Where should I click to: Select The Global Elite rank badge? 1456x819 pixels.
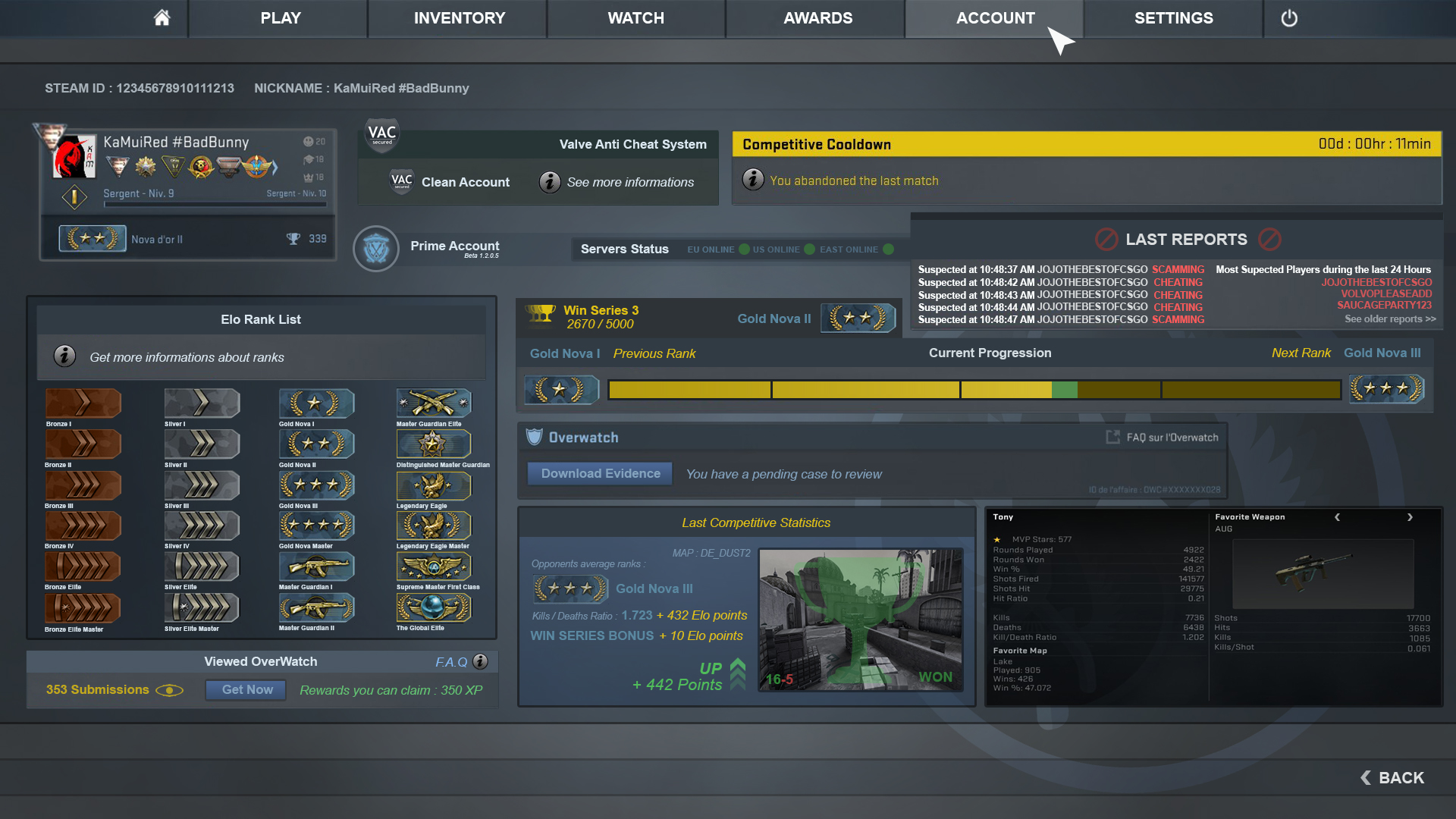434,607
